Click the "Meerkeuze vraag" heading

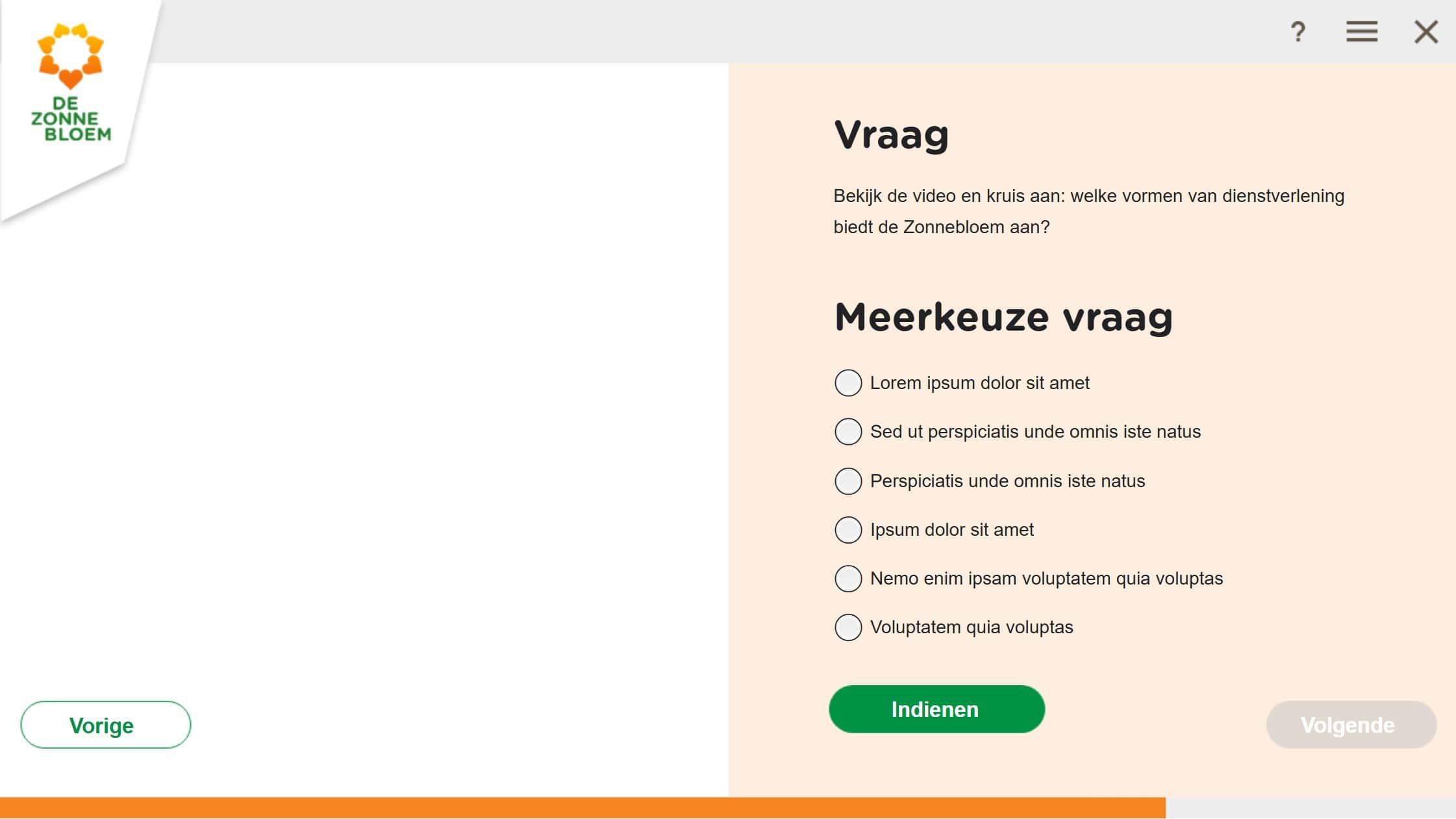click(1003, 318)
